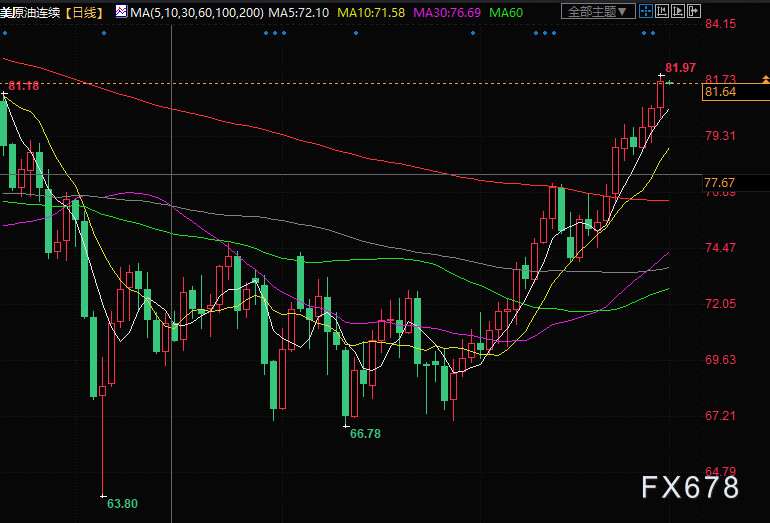Click the 84.15 axis price

[x=720, y=24]
